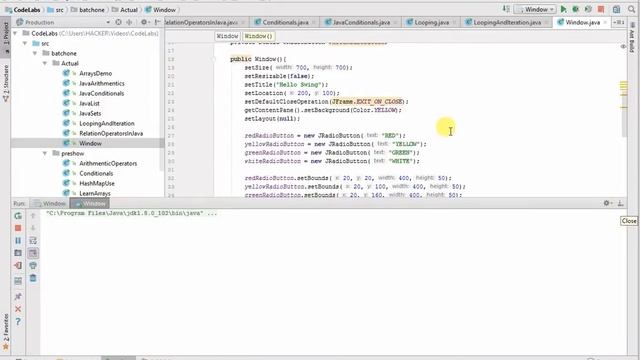Image resolution: width=640 pixels, height=360 pixels.
Task: Open Project tool window side tab
Action: 6,36
